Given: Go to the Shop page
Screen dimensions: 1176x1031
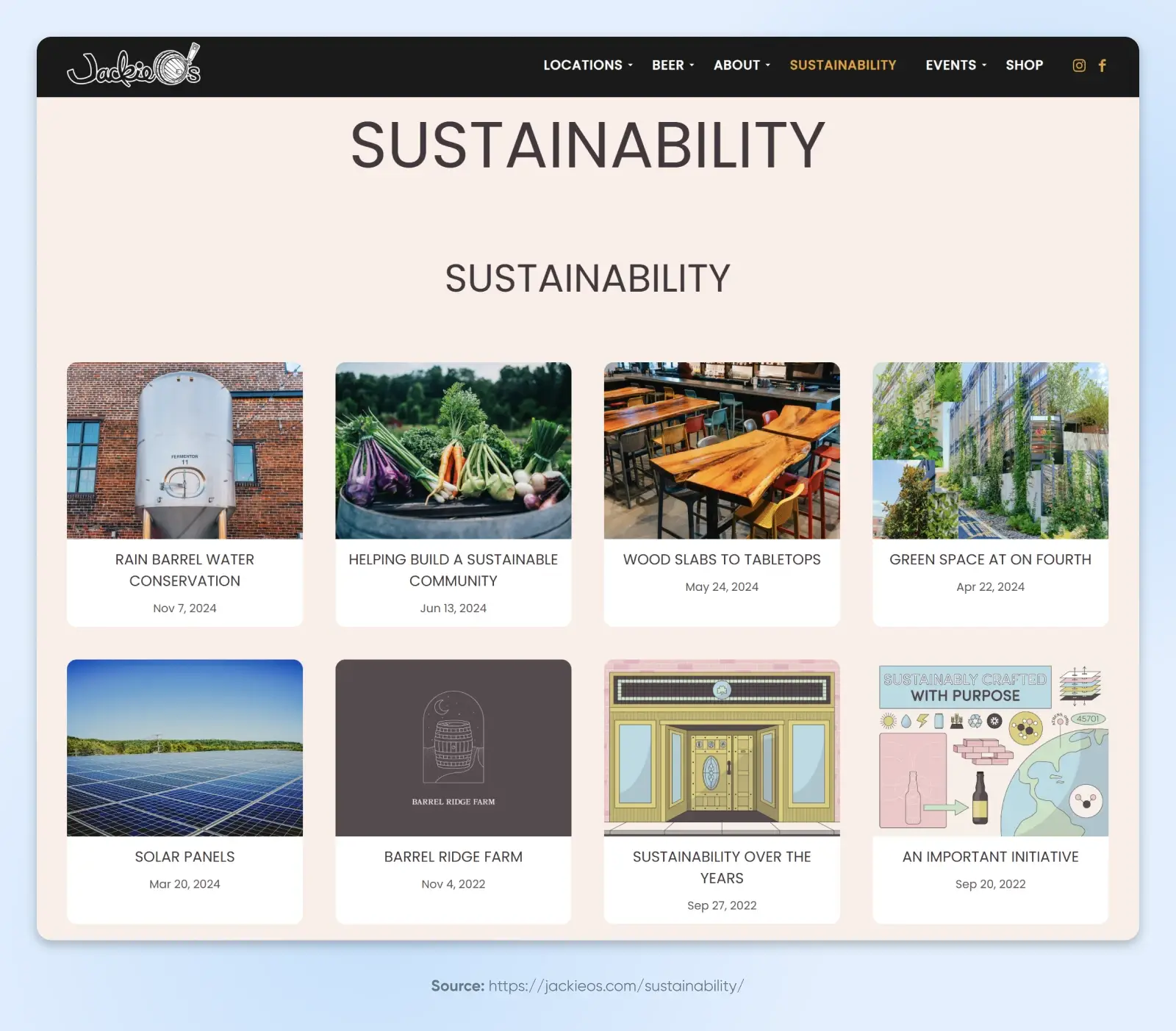Looking at the screenshot, I should (1024, 65).
